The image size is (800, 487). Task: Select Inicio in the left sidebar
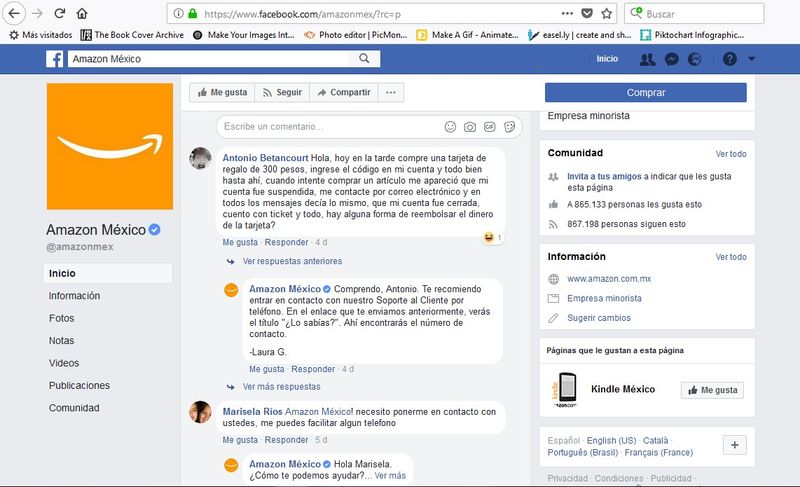tap(108, 273)
